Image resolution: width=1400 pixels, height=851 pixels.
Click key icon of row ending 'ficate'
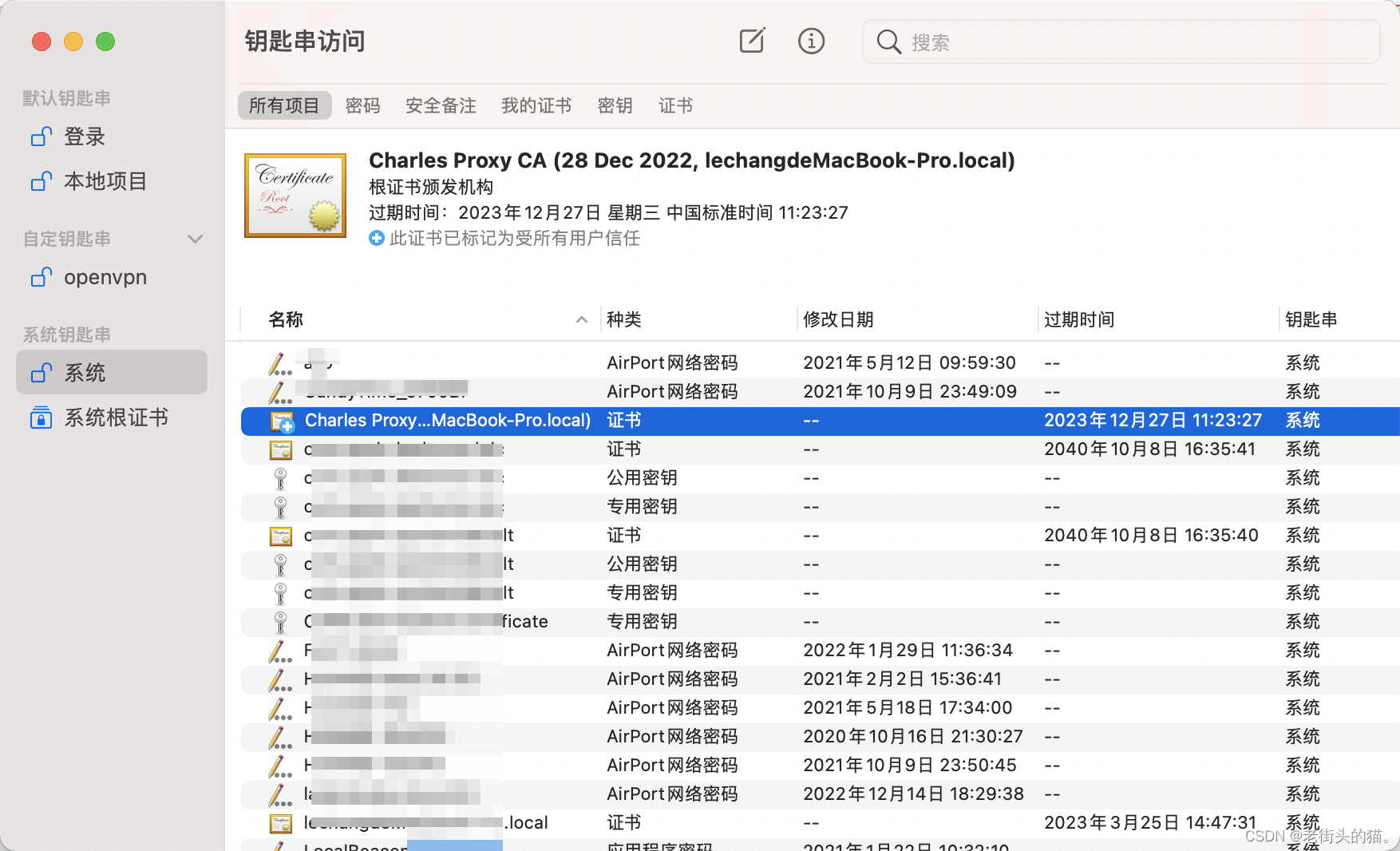(x=280, y=622)
